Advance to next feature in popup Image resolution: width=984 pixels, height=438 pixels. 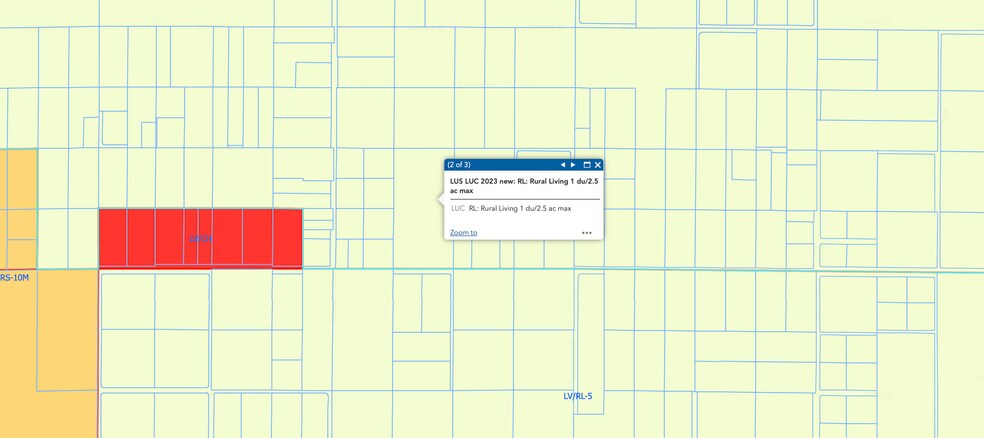573,165
